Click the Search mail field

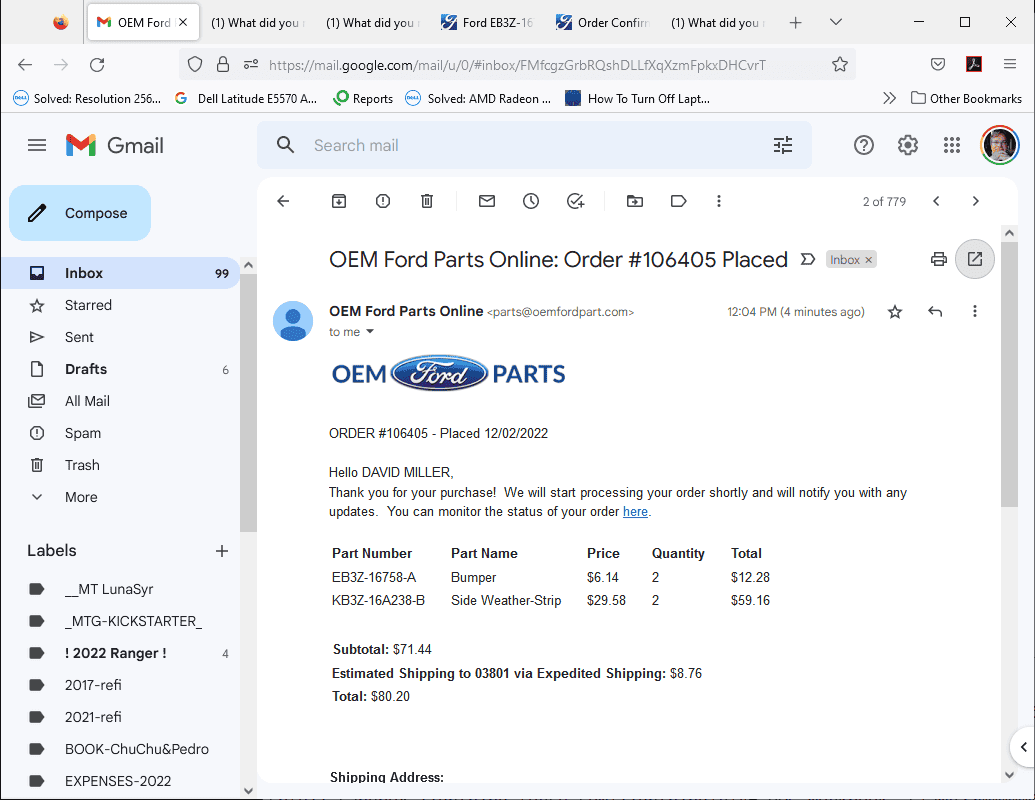[533, 145]
